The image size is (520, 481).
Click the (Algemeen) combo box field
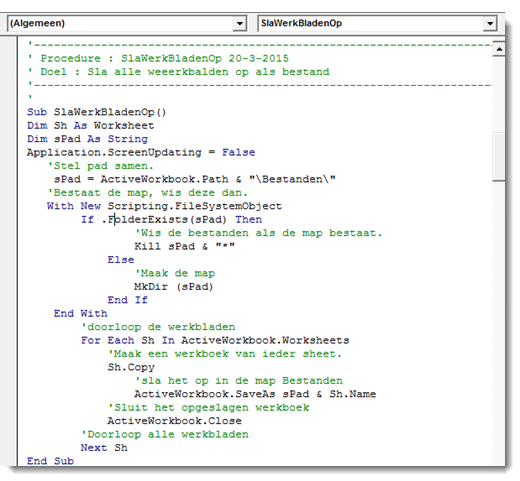(x=127, y=24)
